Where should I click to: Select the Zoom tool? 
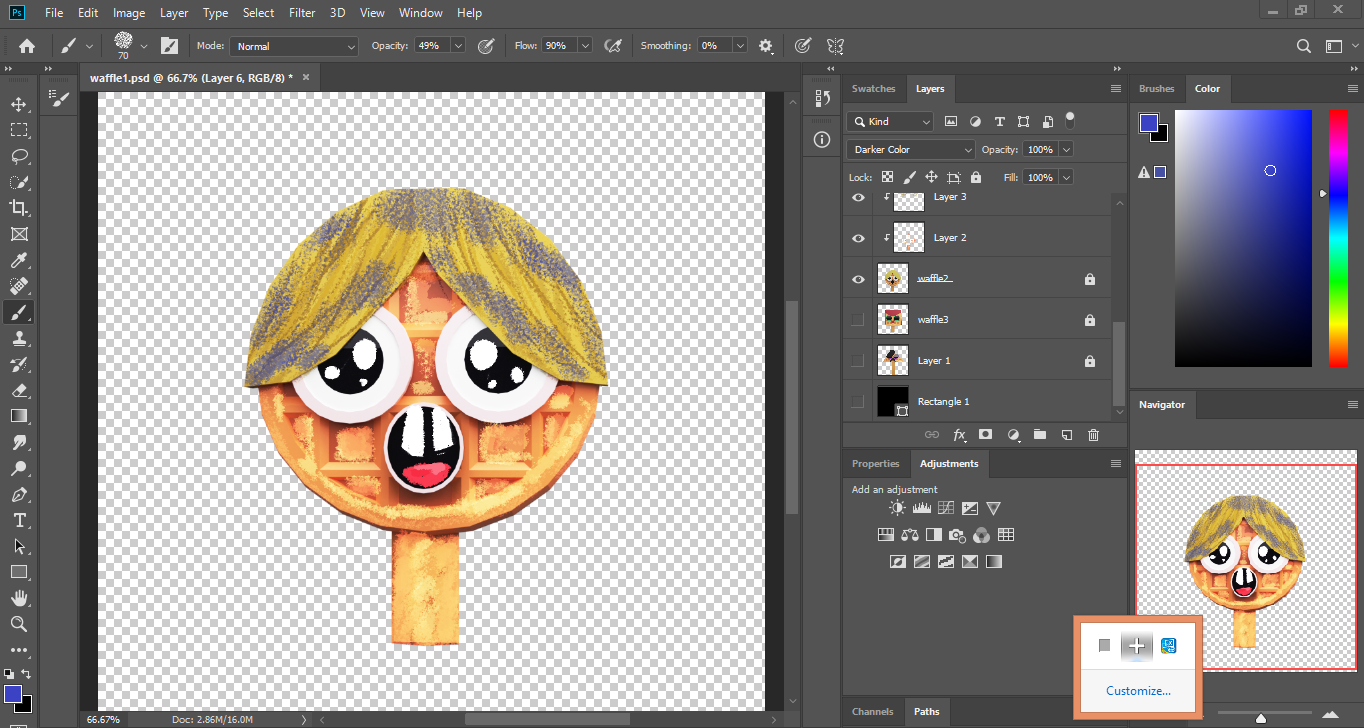click(20, 624)
